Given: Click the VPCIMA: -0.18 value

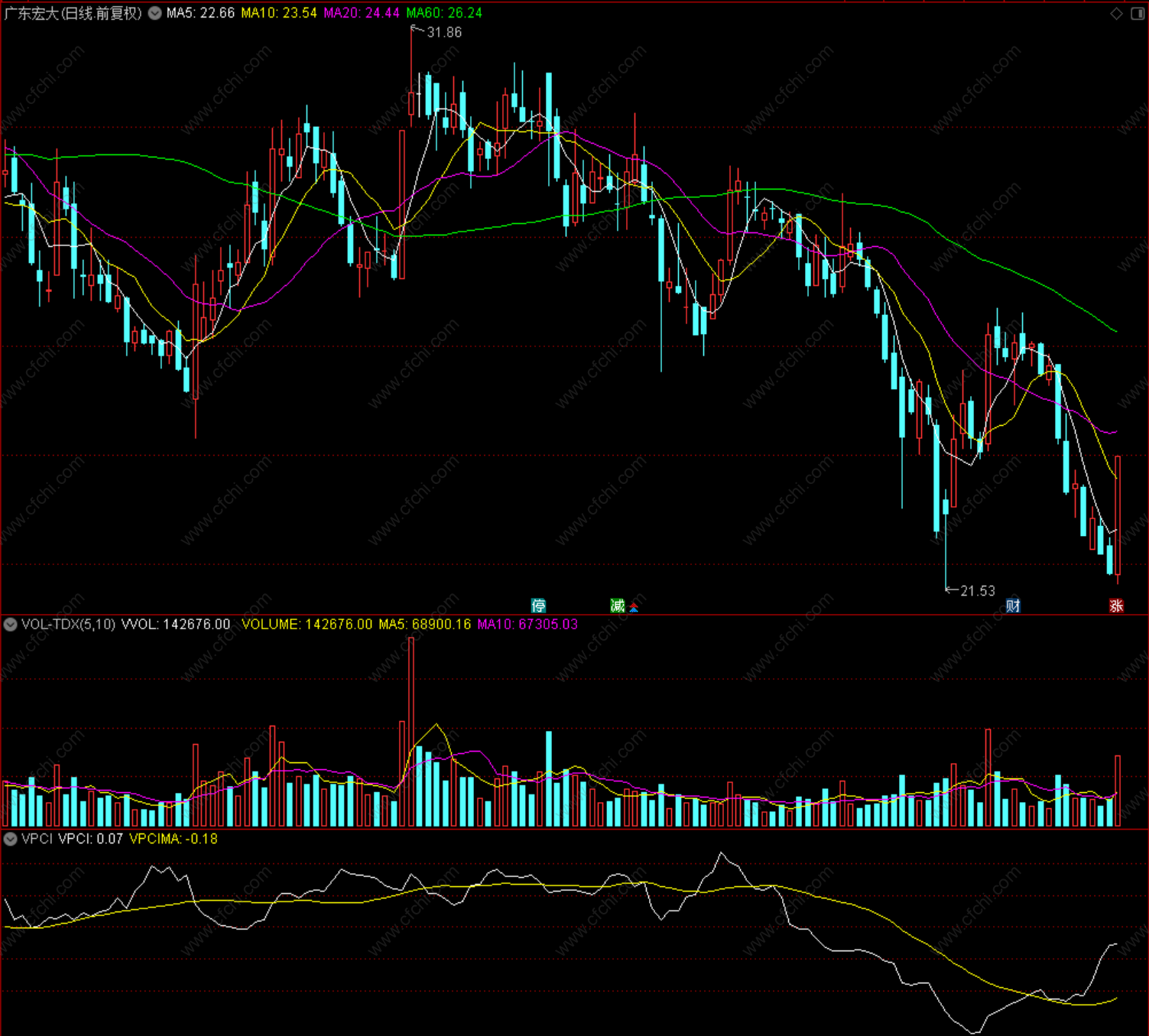Looking at the screenshot, I should click(x=174, y=839).
